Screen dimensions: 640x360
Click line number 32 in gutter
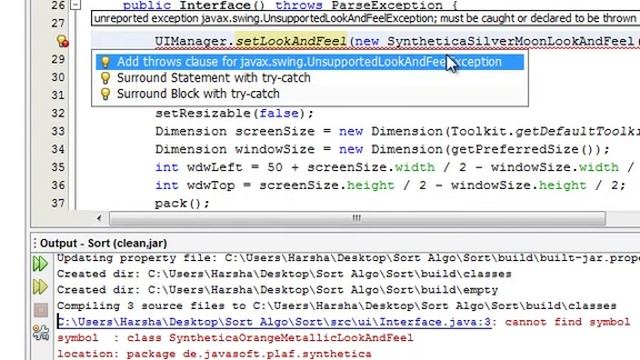coord(58,113)
